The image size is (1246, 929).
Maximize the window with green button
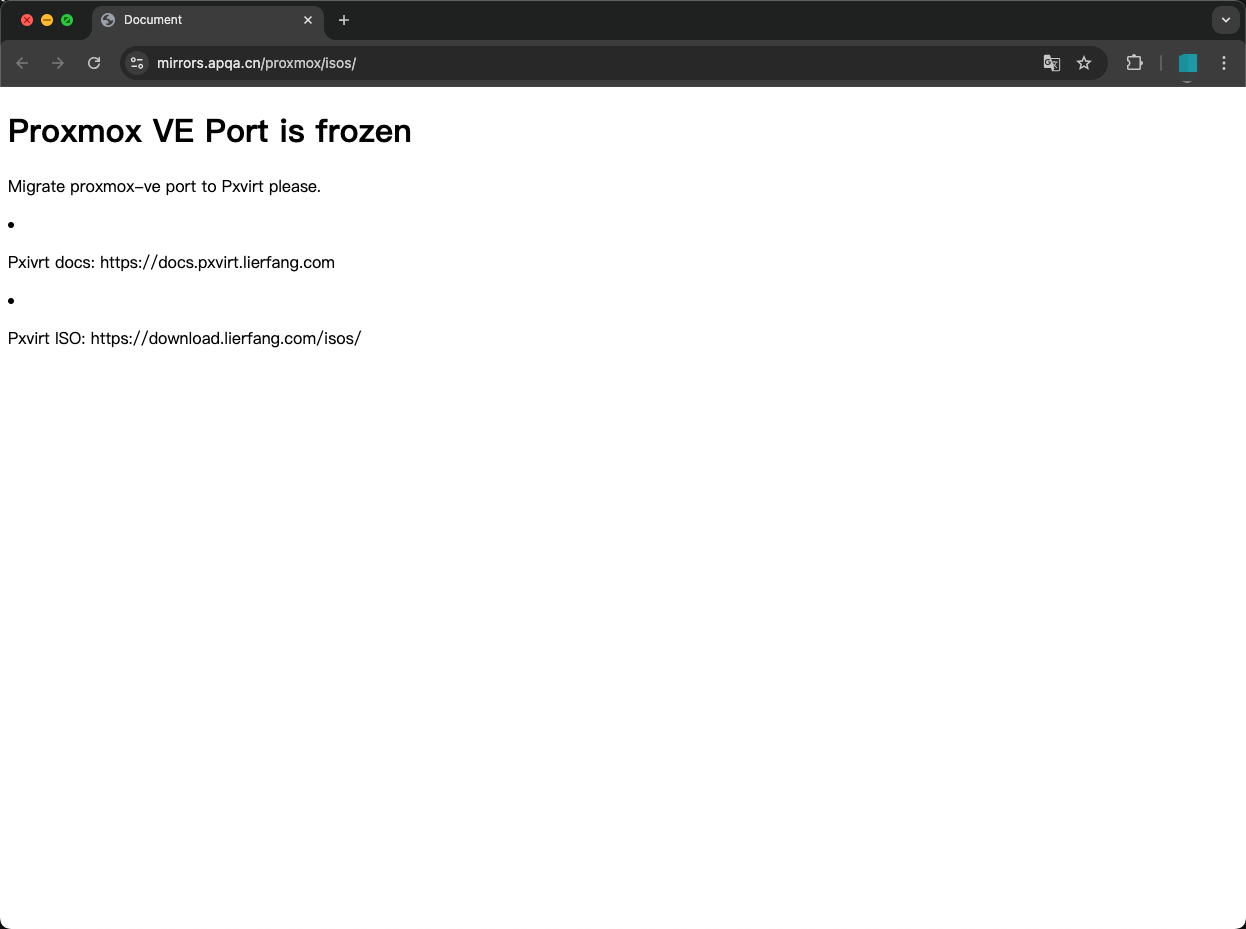point(67,20)
